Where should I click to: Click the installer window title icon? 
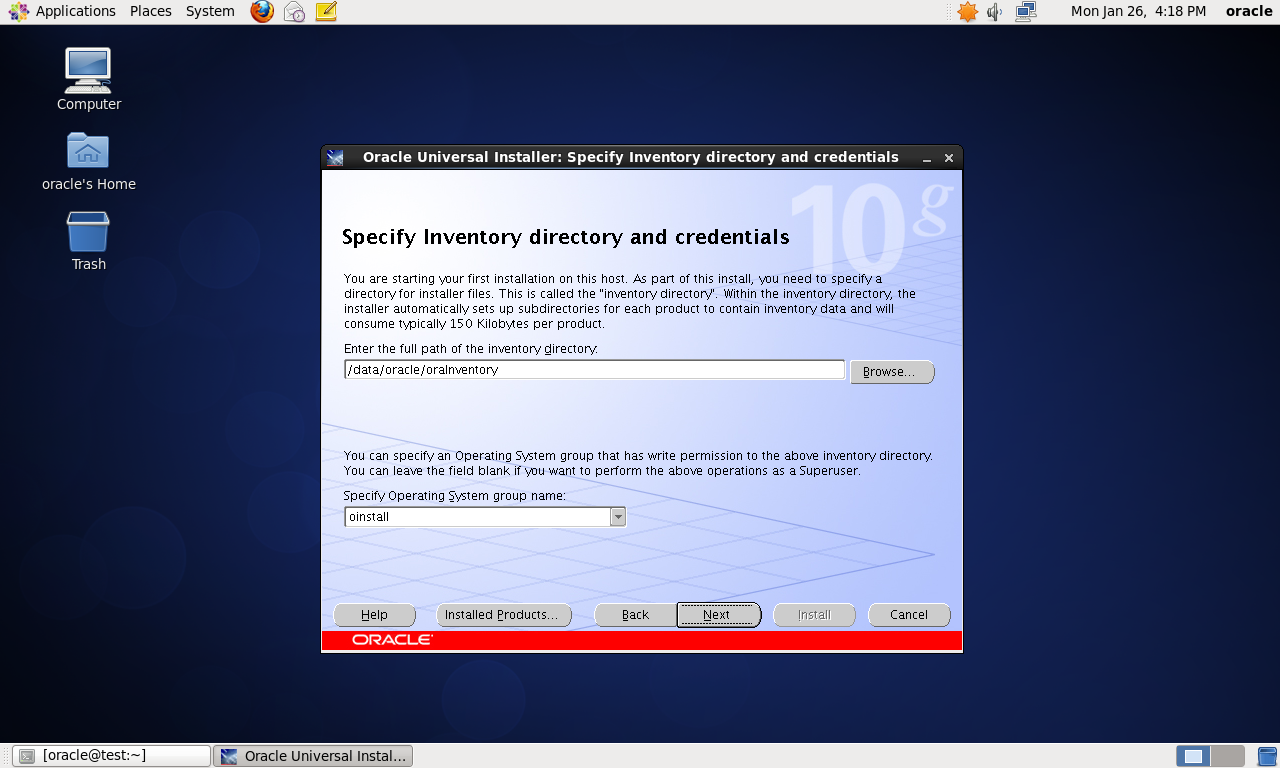335,157
